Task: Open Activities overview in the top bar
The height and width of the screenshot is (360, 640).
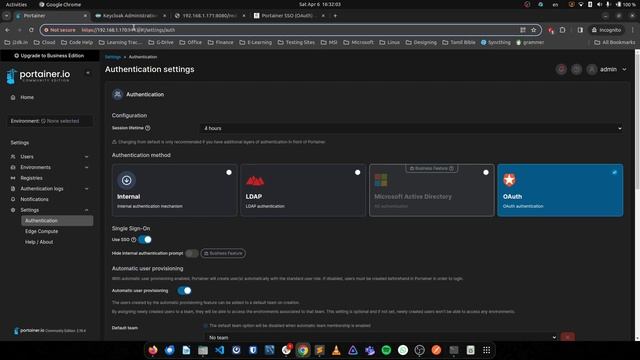Action: click(16, 4)
